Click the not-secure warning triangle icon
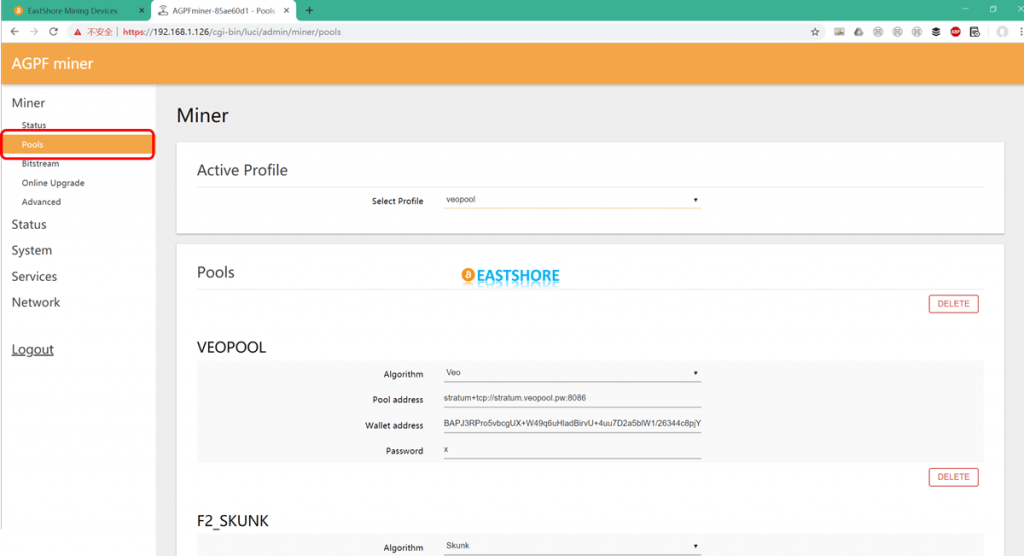This screenshot has height=556, width=1024. tap(77, 32)
